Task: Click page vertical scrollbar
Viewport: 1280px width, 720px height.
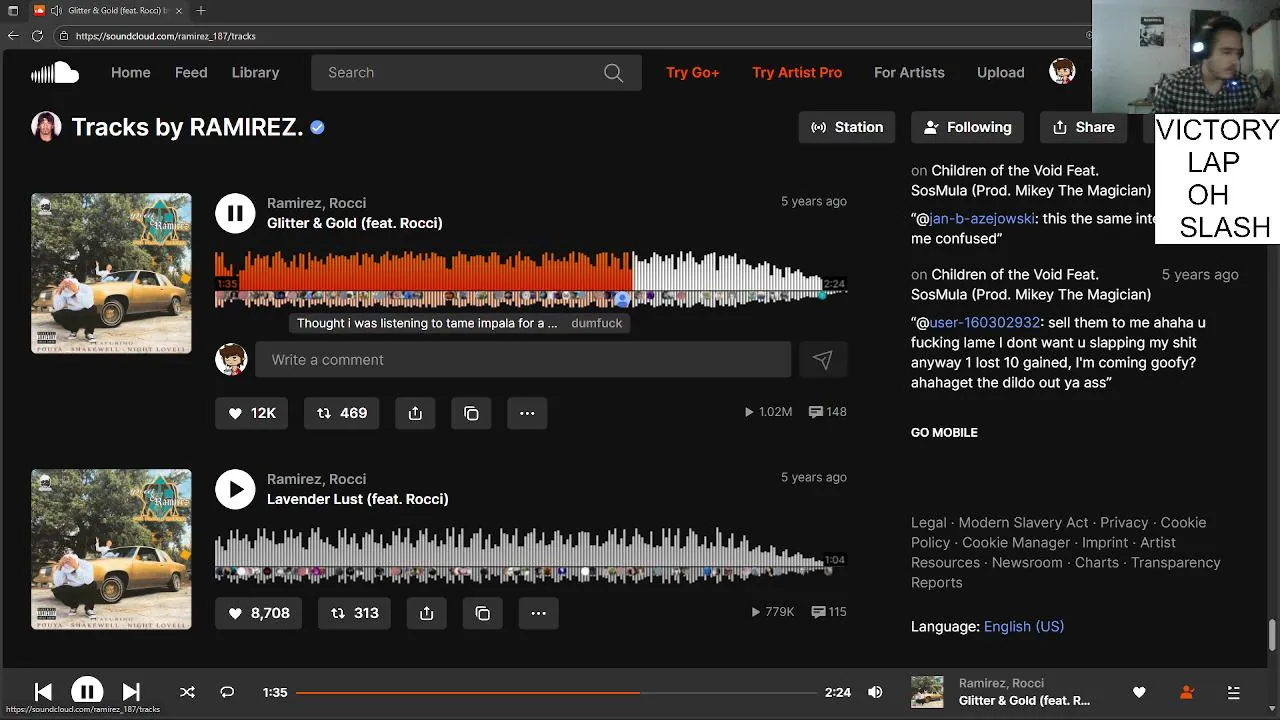Action: (x=1272, y=635)
